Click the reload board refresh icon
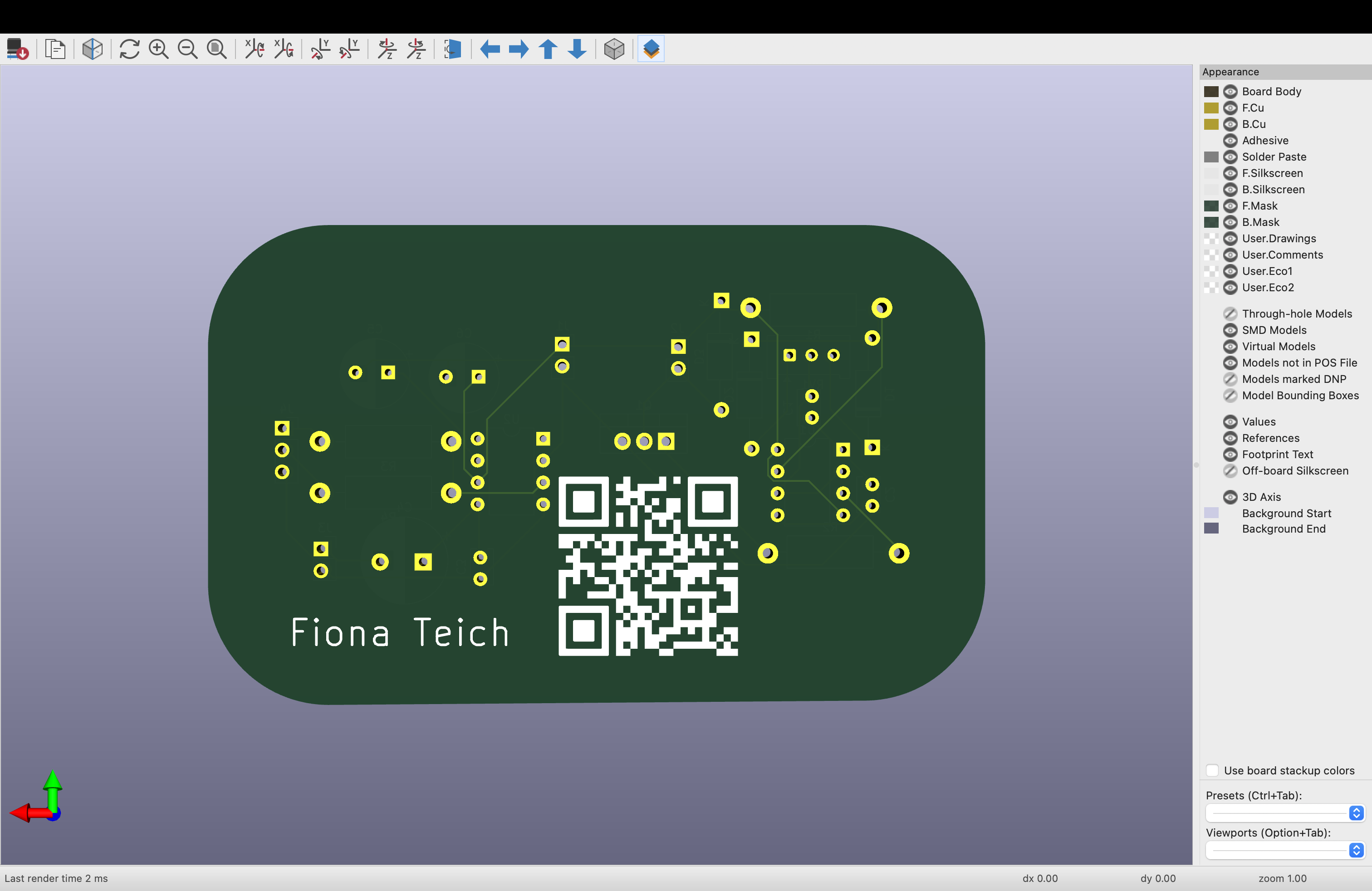1372x891 pixels. coord(129,49)
